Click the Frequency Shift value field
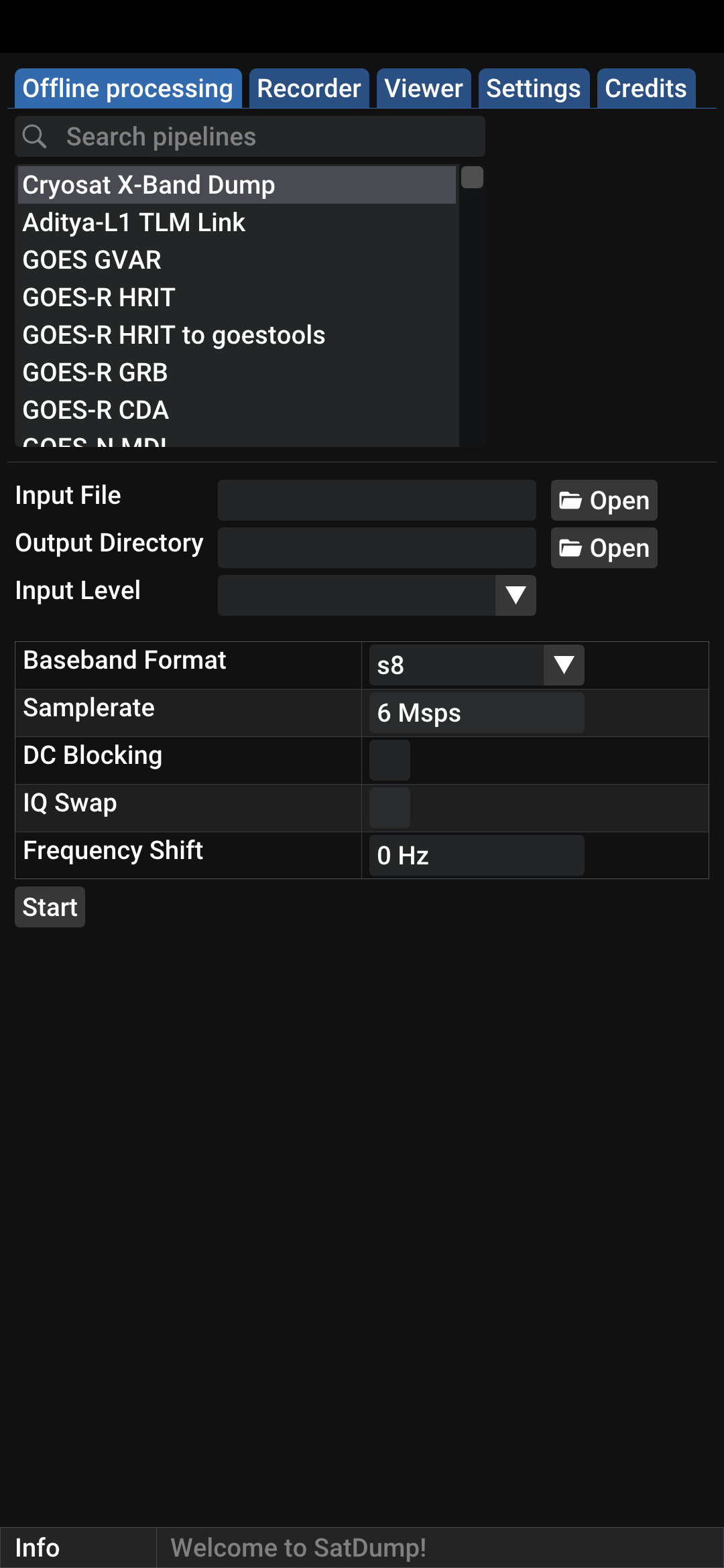 point(476,856)
